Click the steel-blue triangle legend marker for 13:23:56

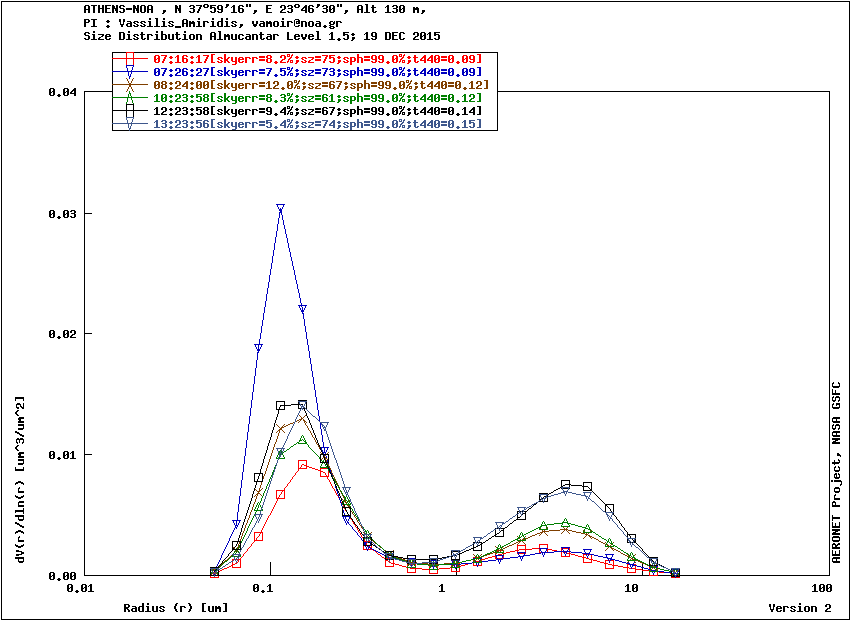point(130,124)
